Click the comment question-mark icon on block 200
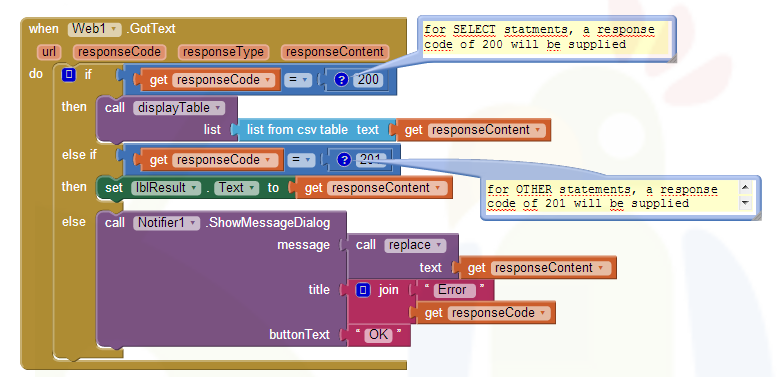 (341, 79)
